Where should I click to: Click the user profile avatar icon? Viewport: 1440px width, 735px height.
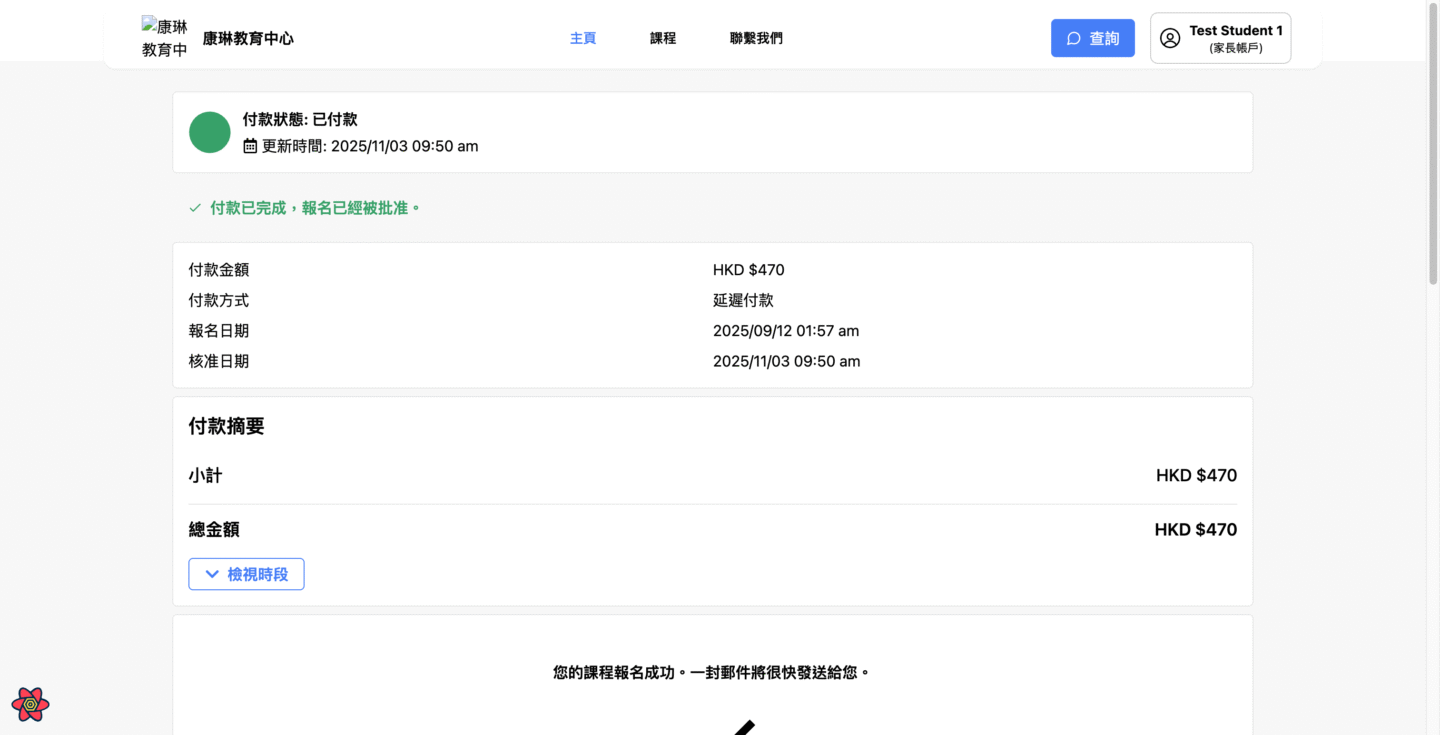click(x=1170, y=38)
